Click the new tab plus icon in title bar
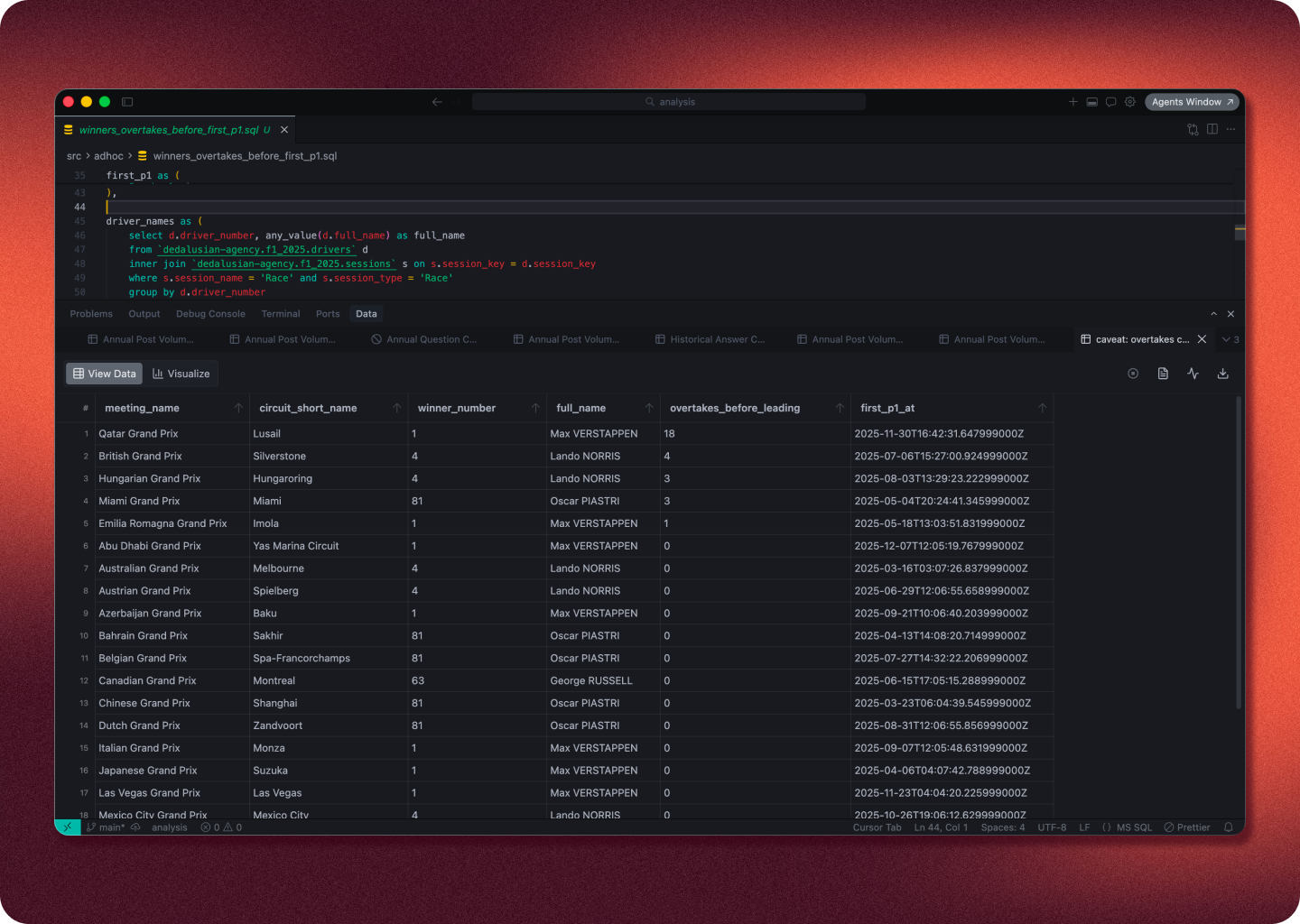1300x924 pixels. point(1073,102)
